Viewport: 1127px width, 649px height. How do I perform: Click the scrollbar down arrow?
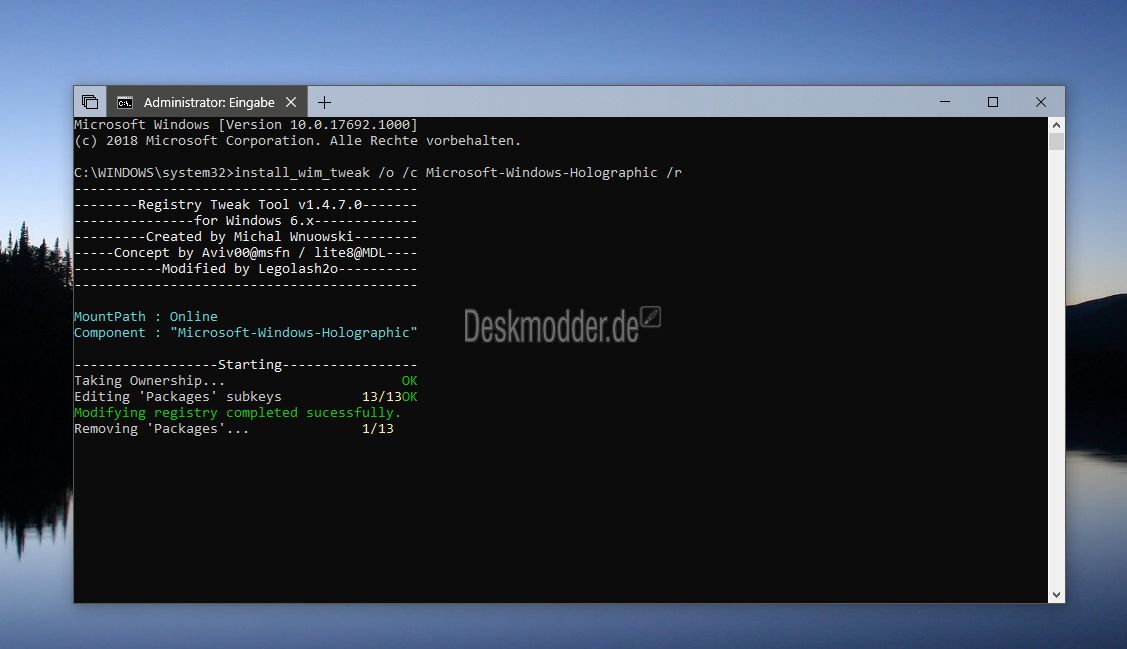pos(1056,594)
